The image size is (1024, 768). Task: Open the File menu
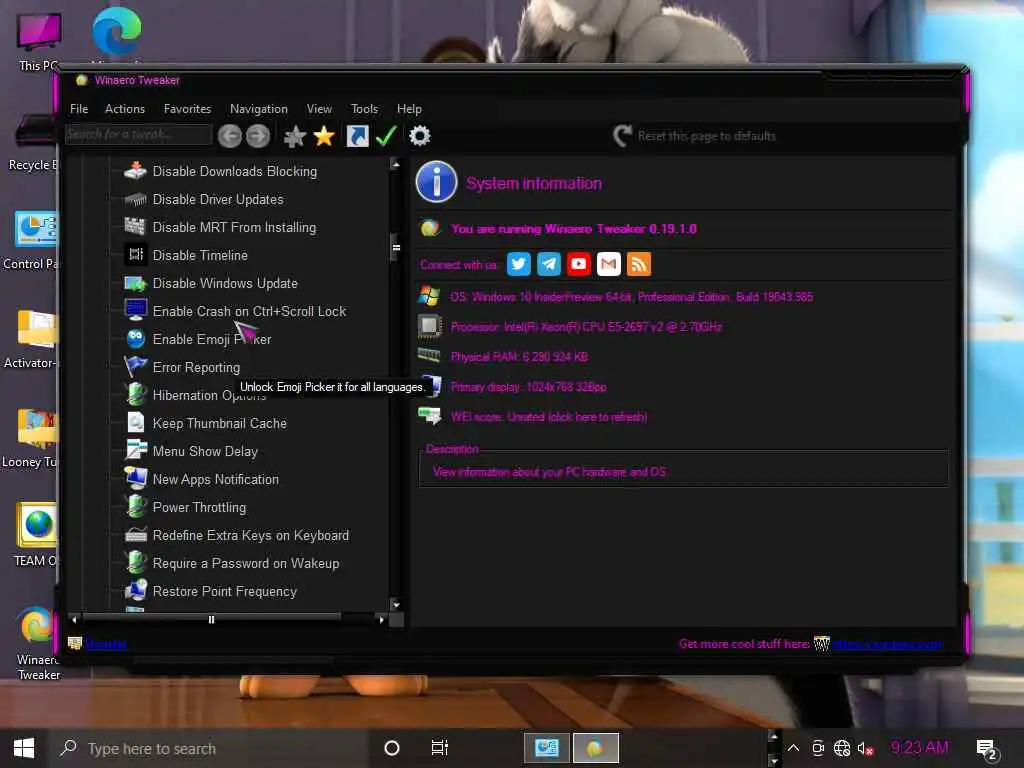tap(79, 108)
